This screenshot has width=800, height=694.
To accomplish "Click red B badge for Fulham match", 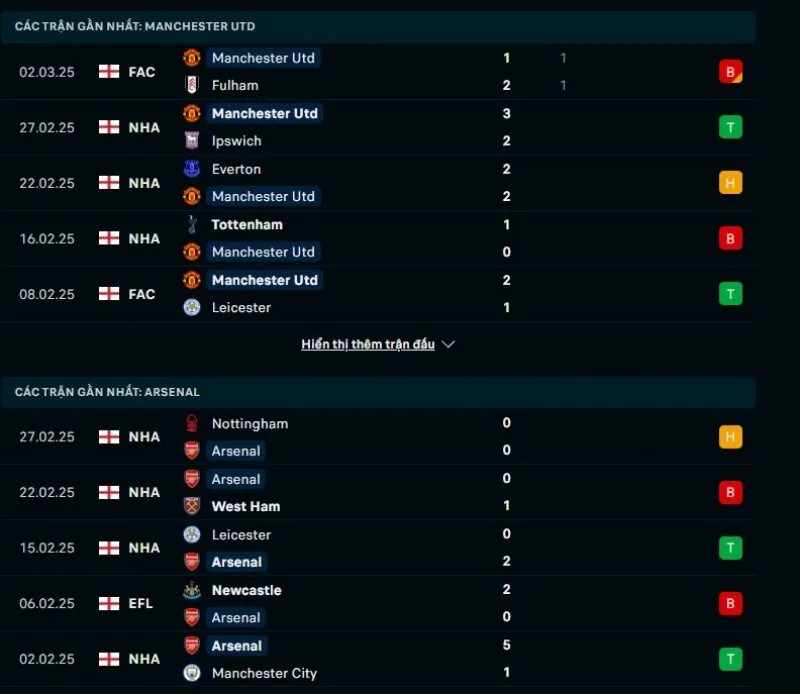I will point(730,71).
